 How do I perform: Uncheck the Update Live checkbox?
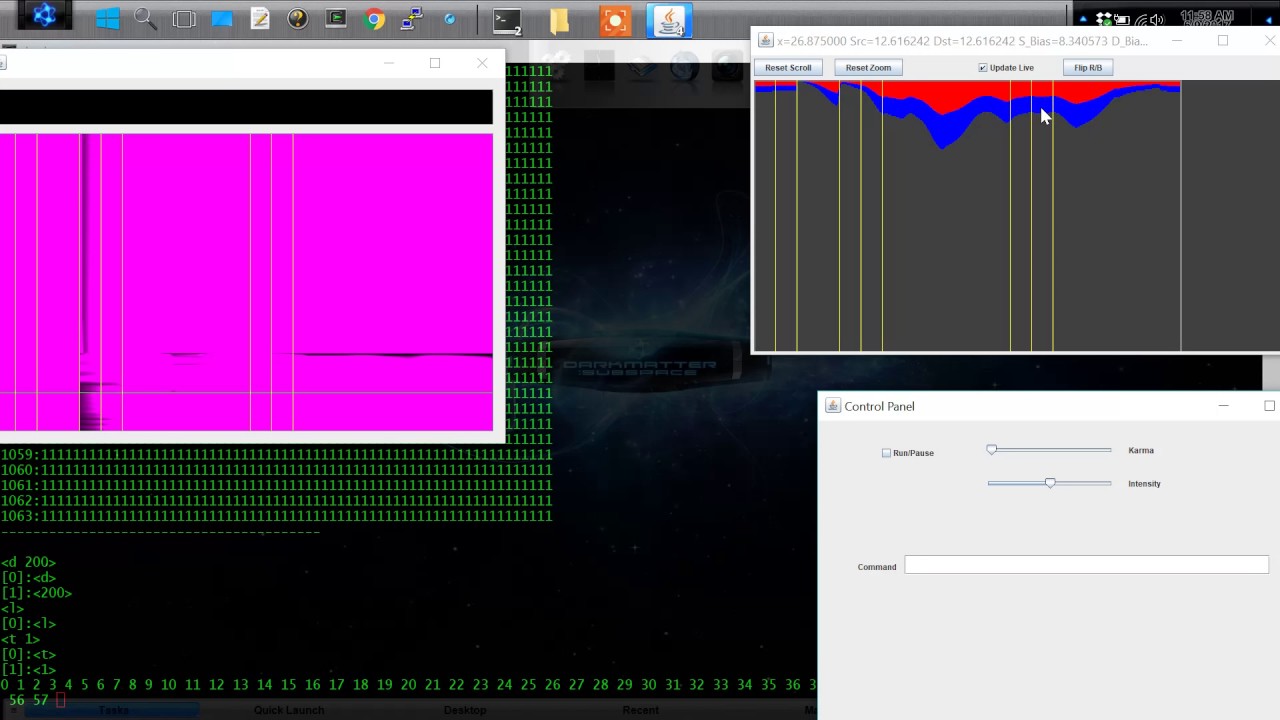pos(982,68)
